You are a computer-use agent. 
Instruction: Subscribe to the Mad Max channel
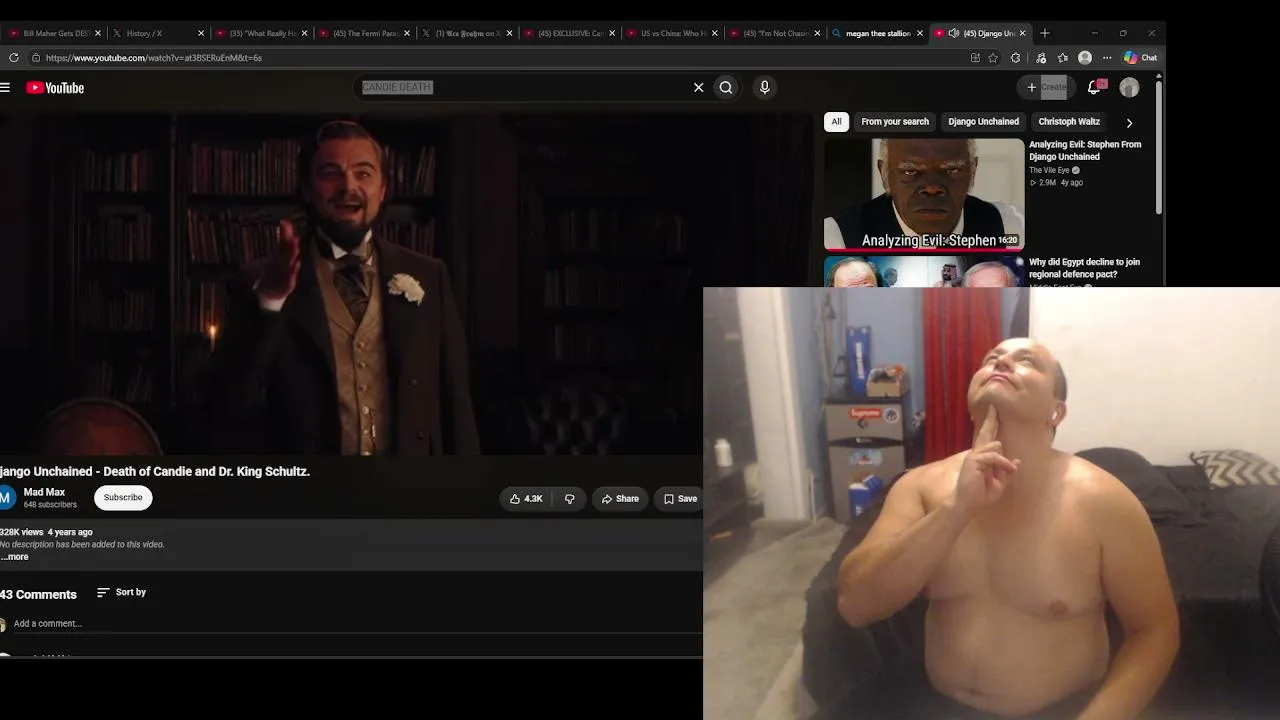tap(123, 497)
